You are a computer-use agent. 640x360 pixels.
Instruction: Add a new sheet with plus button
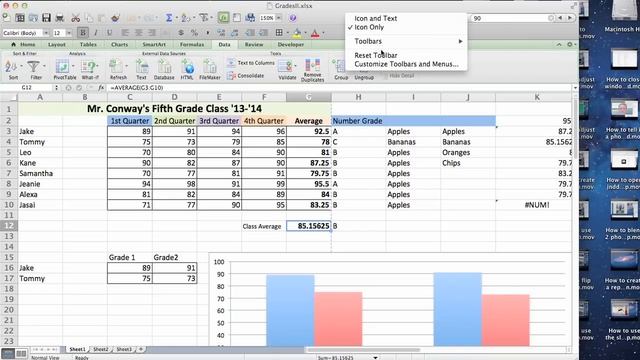(x=141, y=349)
